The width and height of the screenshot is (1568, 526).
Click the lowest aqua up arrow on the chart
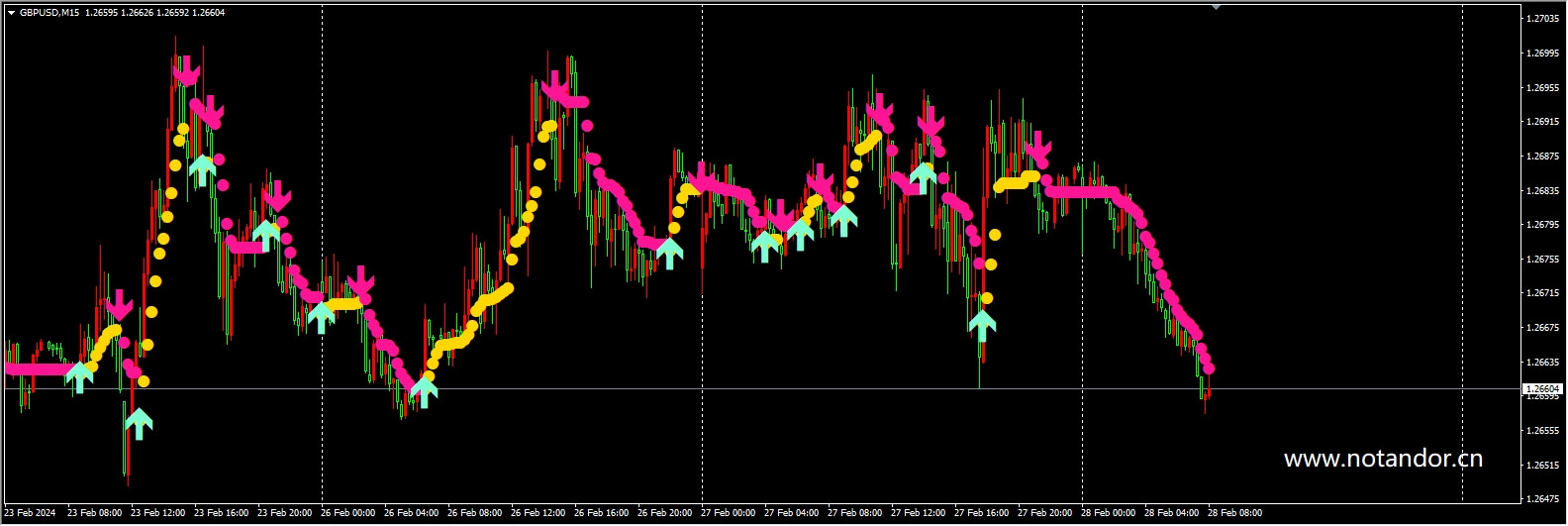coord(140,424)
